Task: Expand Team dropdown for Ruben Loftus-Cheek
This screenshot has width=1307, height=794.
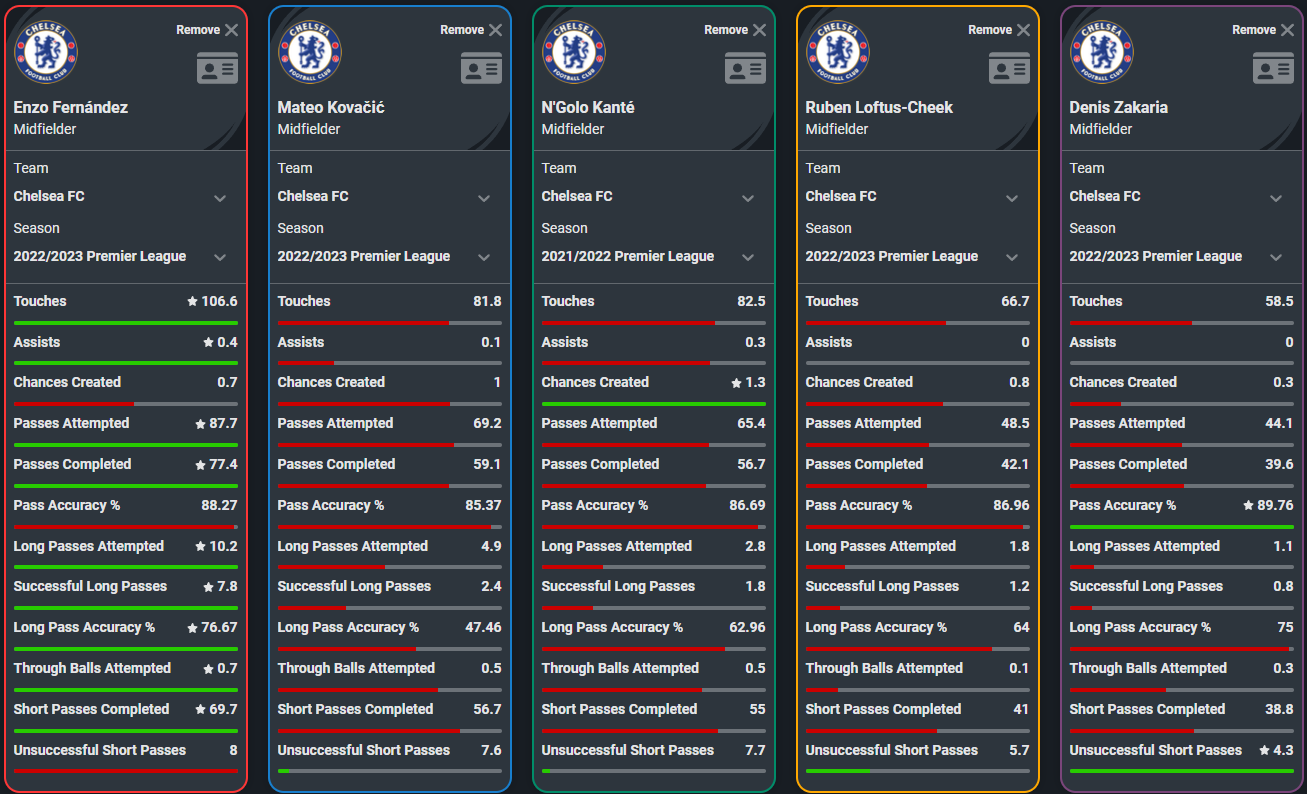Action: tap(918, 197)
